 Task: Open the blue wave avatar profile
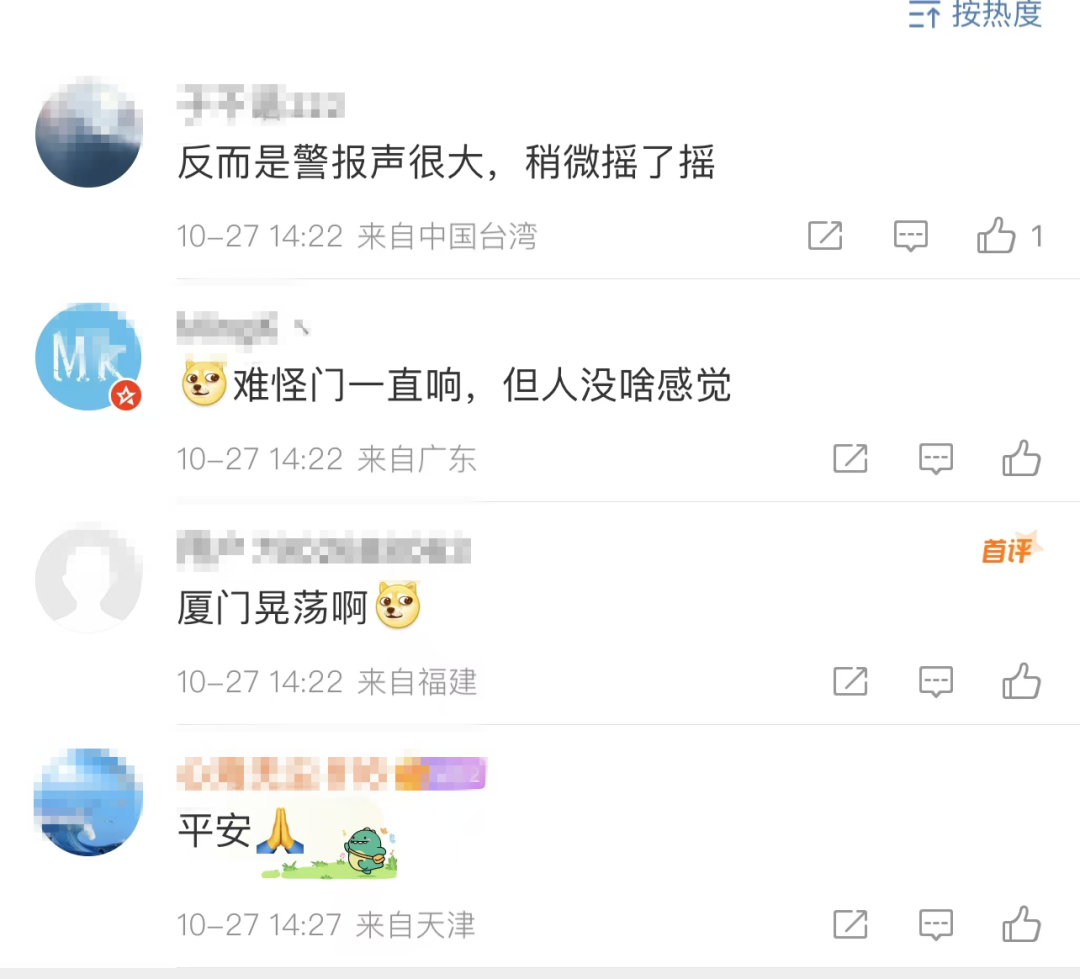(88, 802)
